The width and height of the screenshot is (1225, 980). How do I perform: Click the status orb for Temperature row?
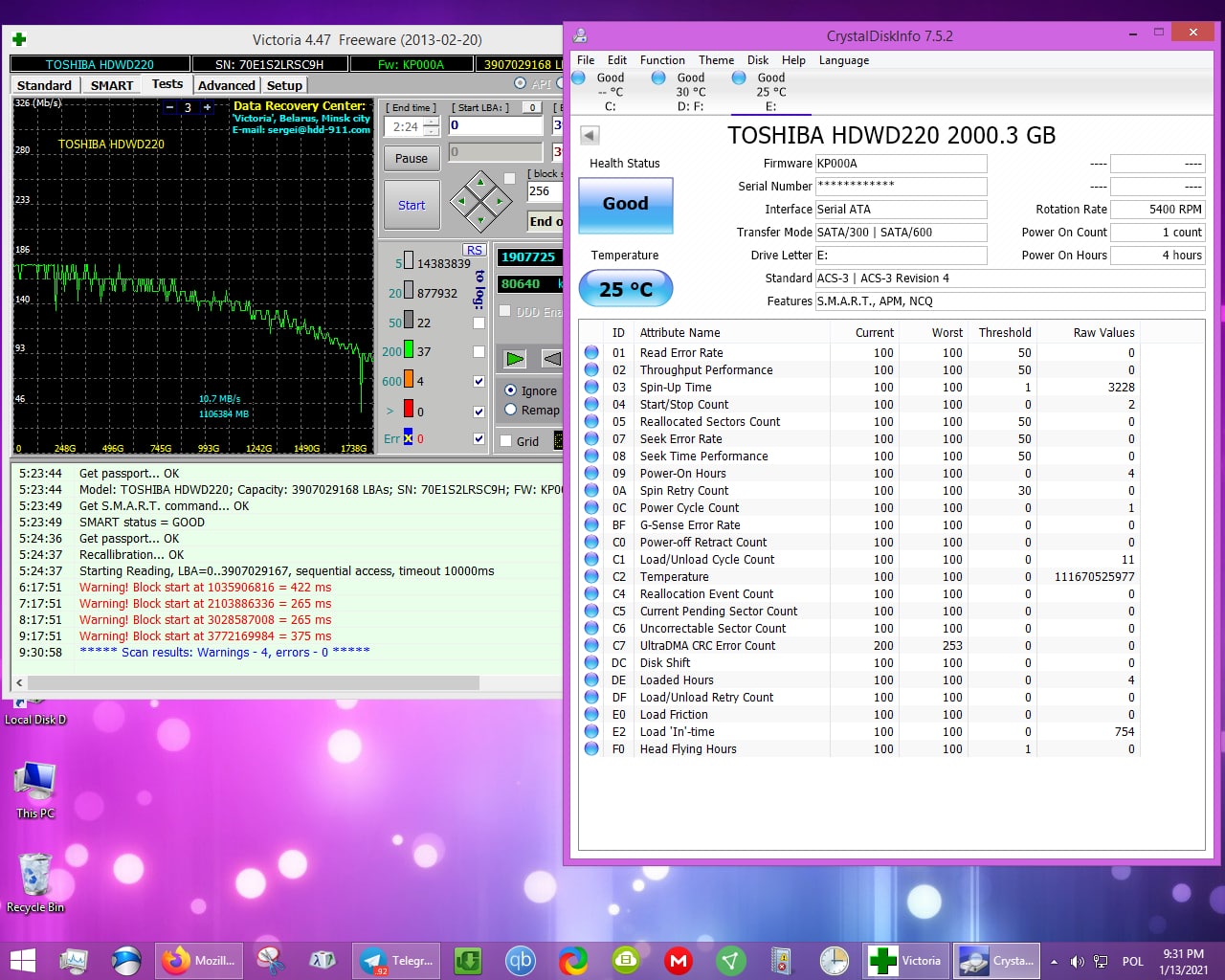[x=591, y=576]
